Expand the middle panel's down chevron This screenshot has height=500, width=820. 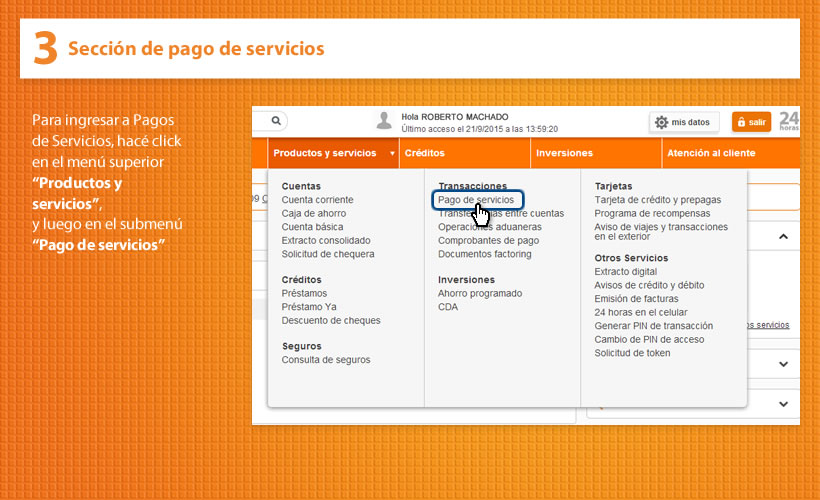point(783,364)
